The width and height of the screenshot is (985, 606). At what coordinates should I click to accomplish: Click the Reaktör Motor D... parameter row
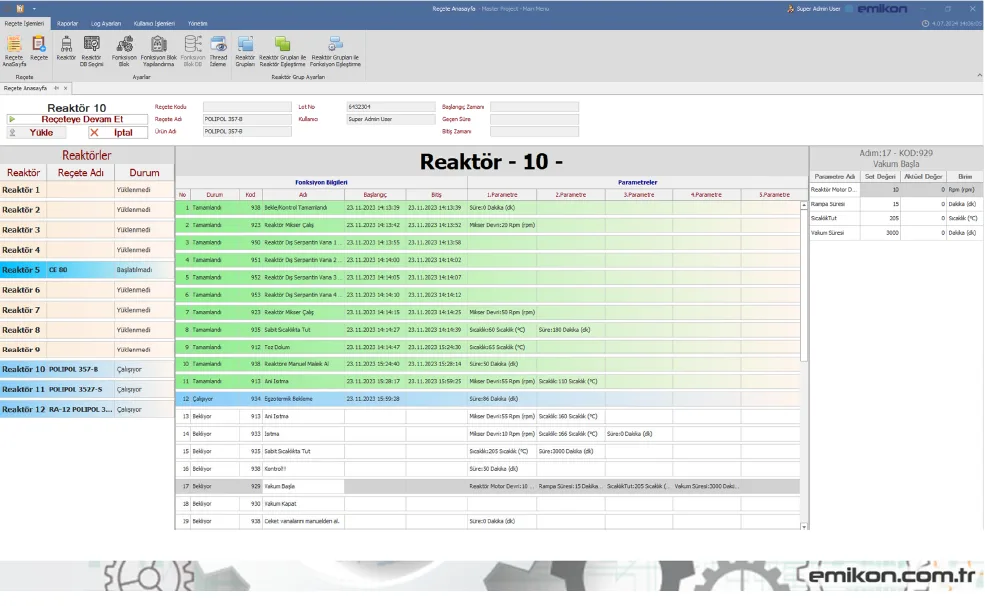click(896, 190)
